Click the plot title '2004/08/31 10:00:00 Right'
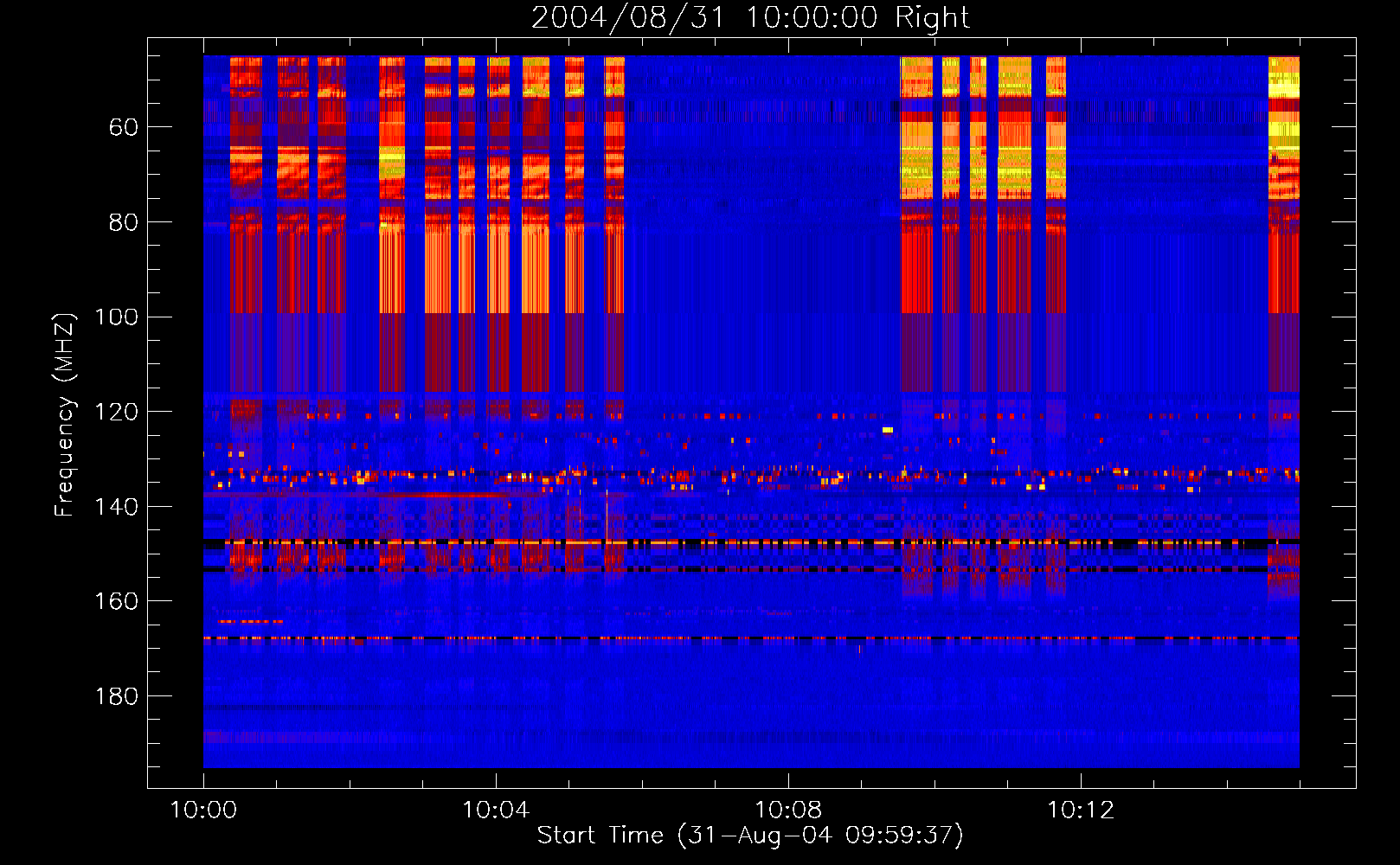The width and height of the screenshot is (1400, 865). (750, 17)
